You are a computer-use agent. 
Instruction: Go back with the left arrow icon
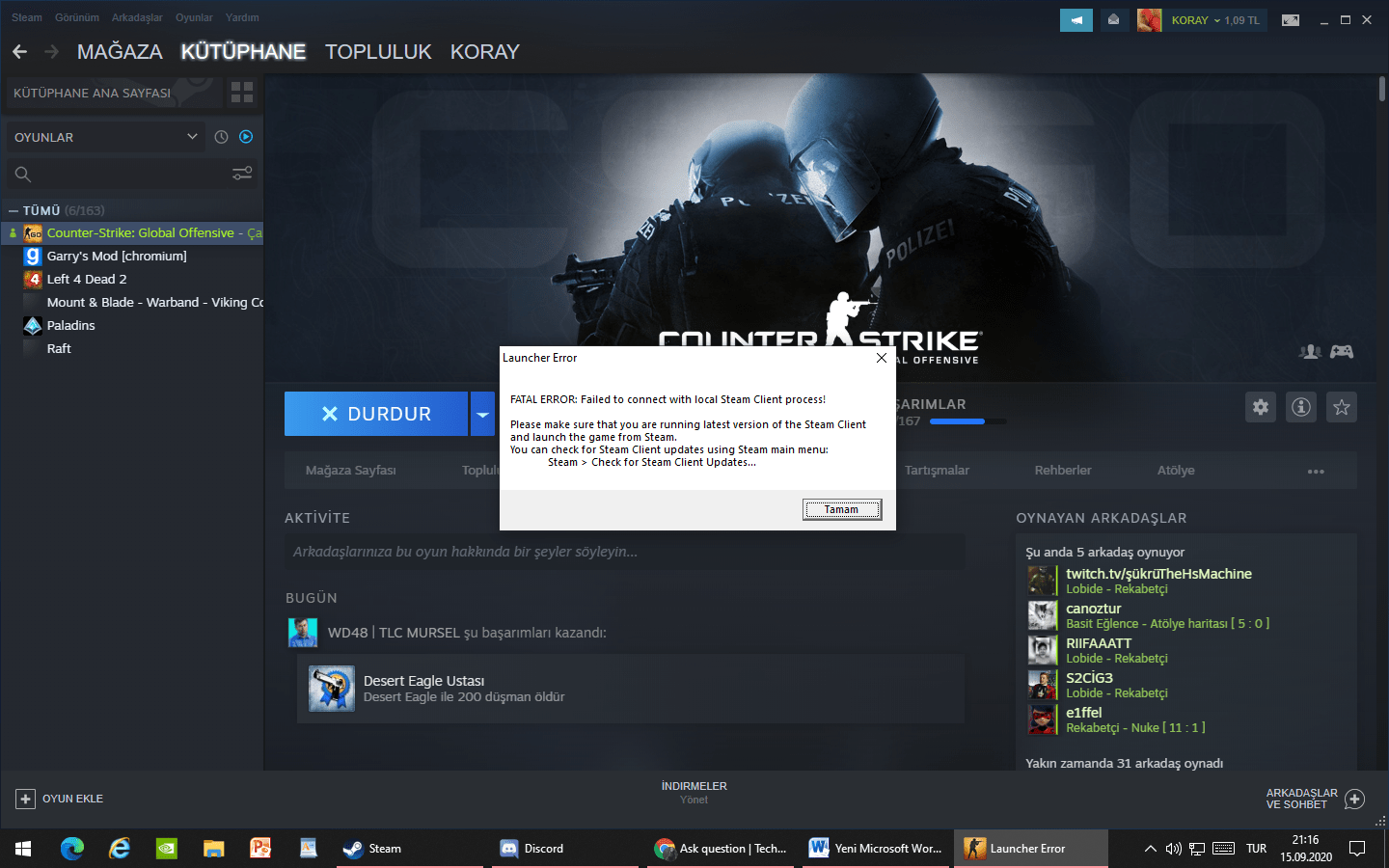[x=19, y=51]
